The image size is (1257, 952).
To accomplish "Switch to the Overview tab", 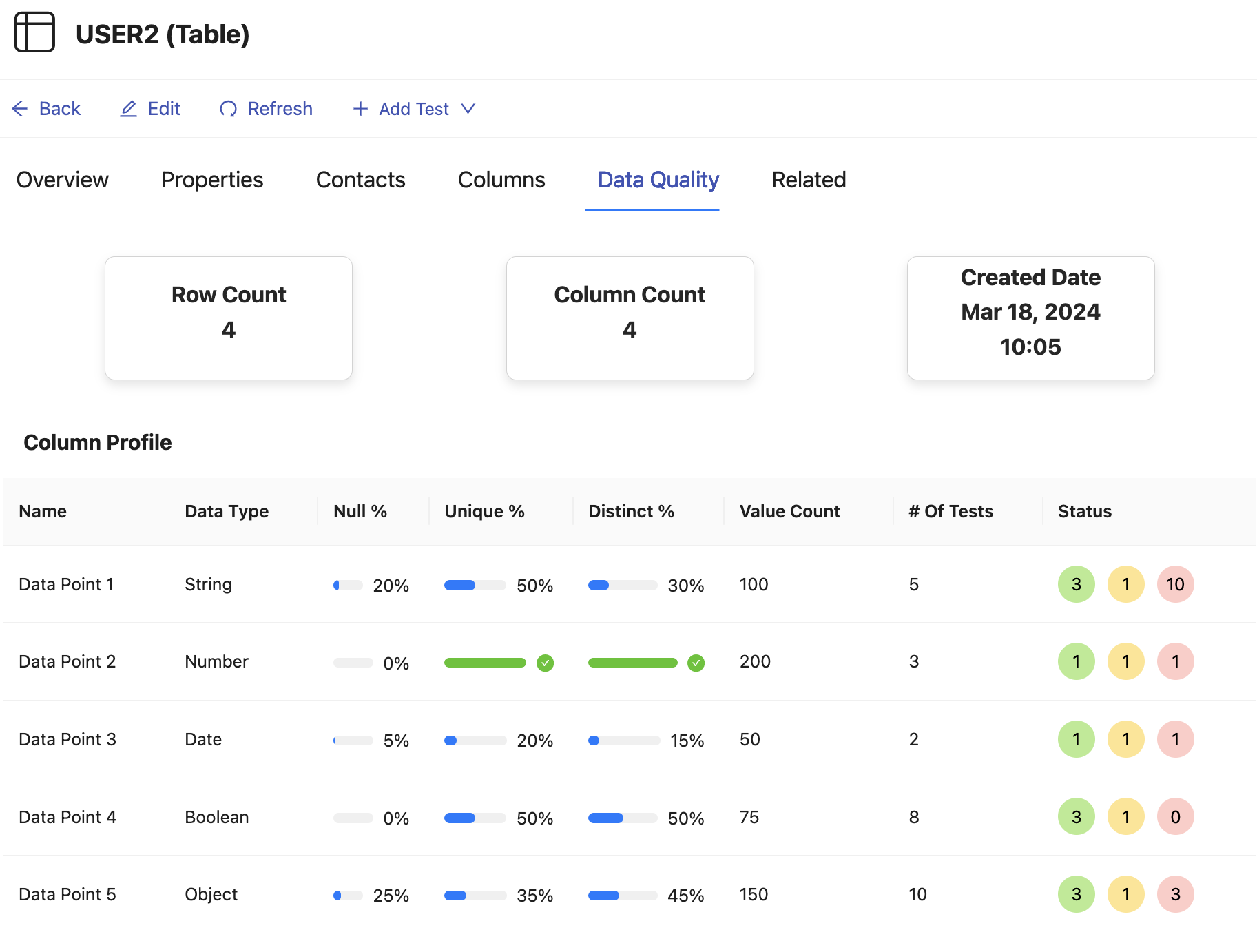I will pos(63,180).
